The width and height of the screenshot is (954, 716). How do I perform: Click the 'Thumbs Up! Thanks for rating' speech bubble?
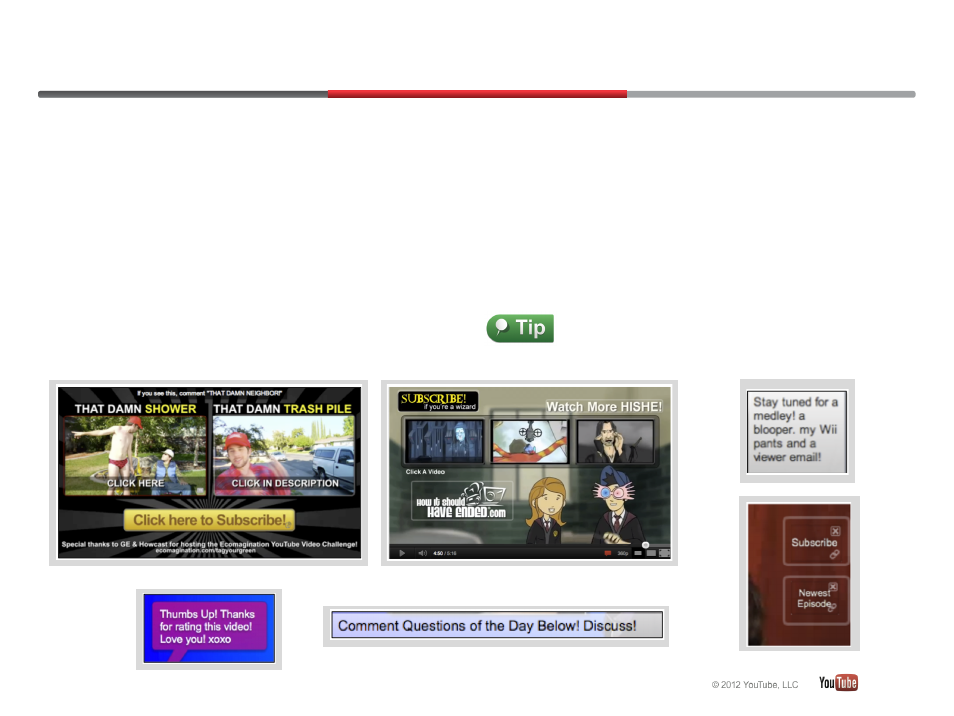(x=208, y=628)
